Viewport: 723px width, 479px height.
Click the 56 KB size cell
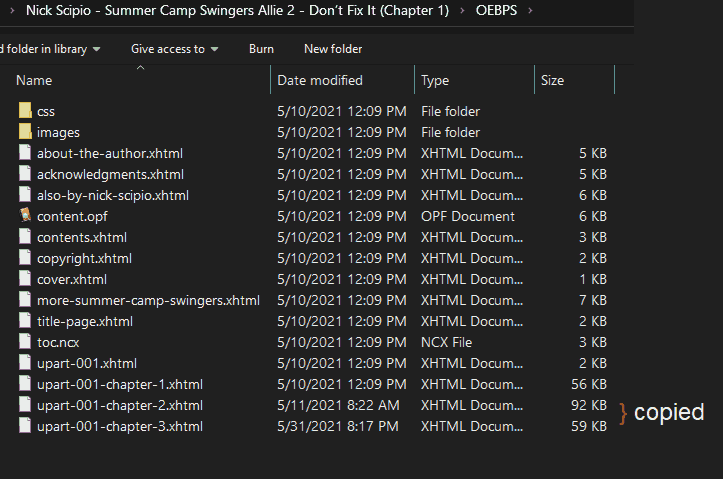[589, 384]
